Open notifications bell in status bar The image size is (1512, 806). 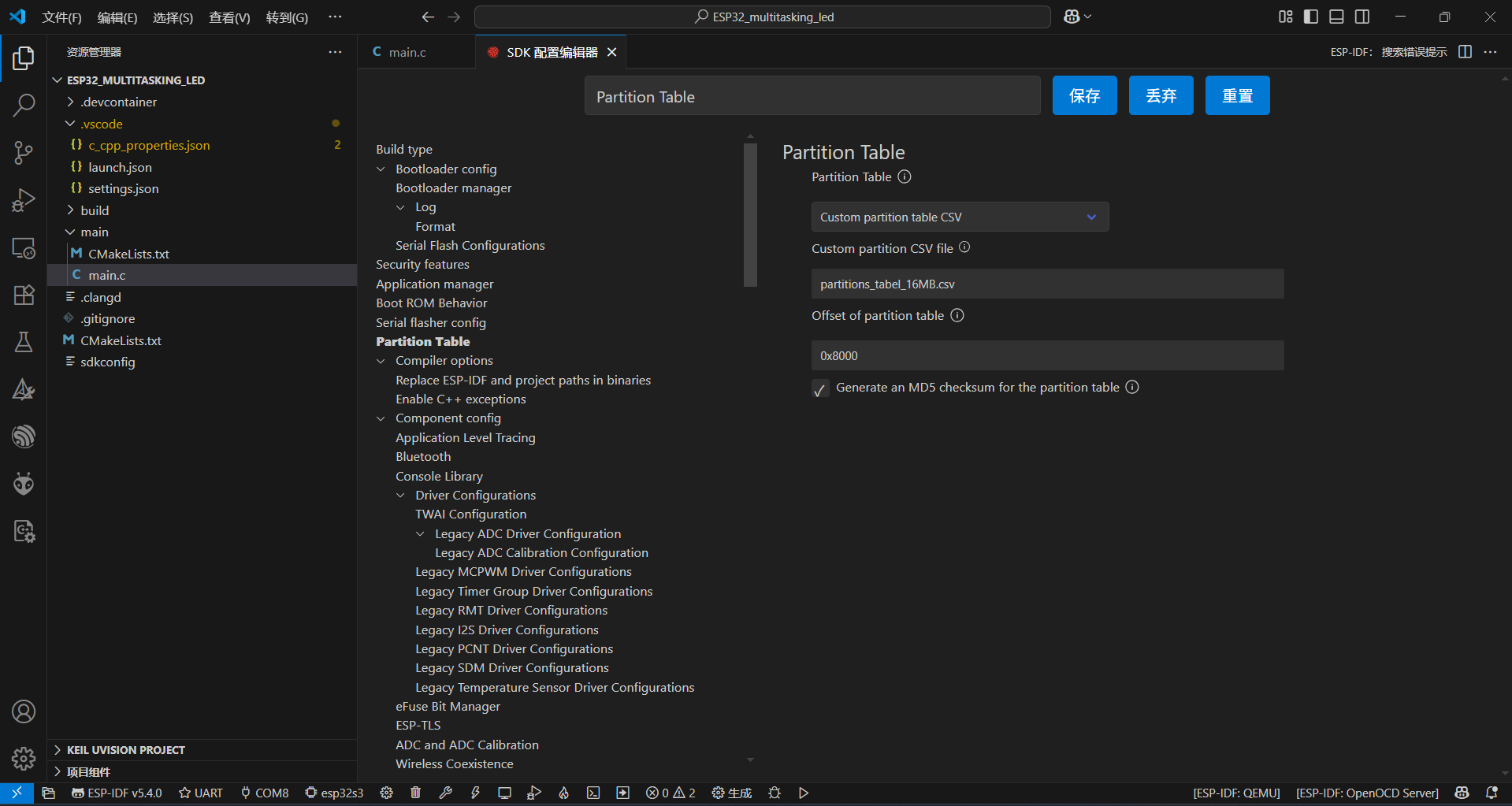point(1492,793)
